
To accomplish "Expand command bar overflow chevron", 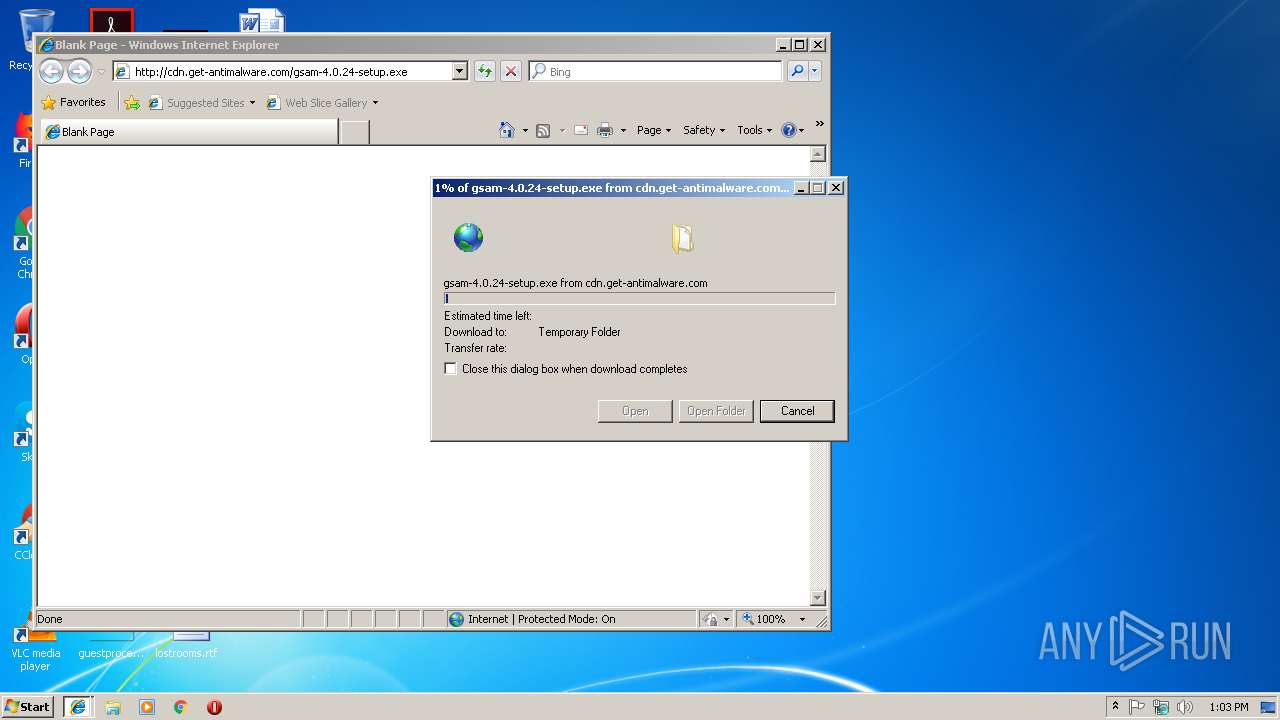I will click(820, 125).
